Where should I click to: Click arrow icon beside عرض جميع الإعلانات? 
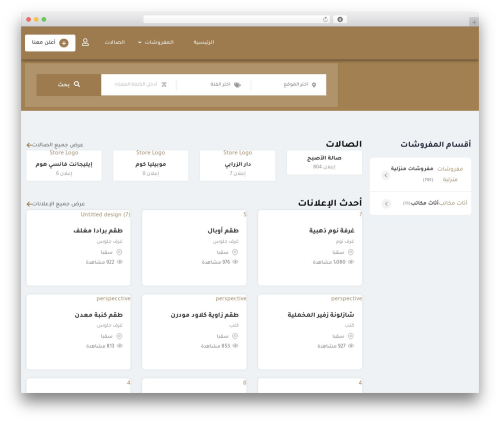point(29,204)
